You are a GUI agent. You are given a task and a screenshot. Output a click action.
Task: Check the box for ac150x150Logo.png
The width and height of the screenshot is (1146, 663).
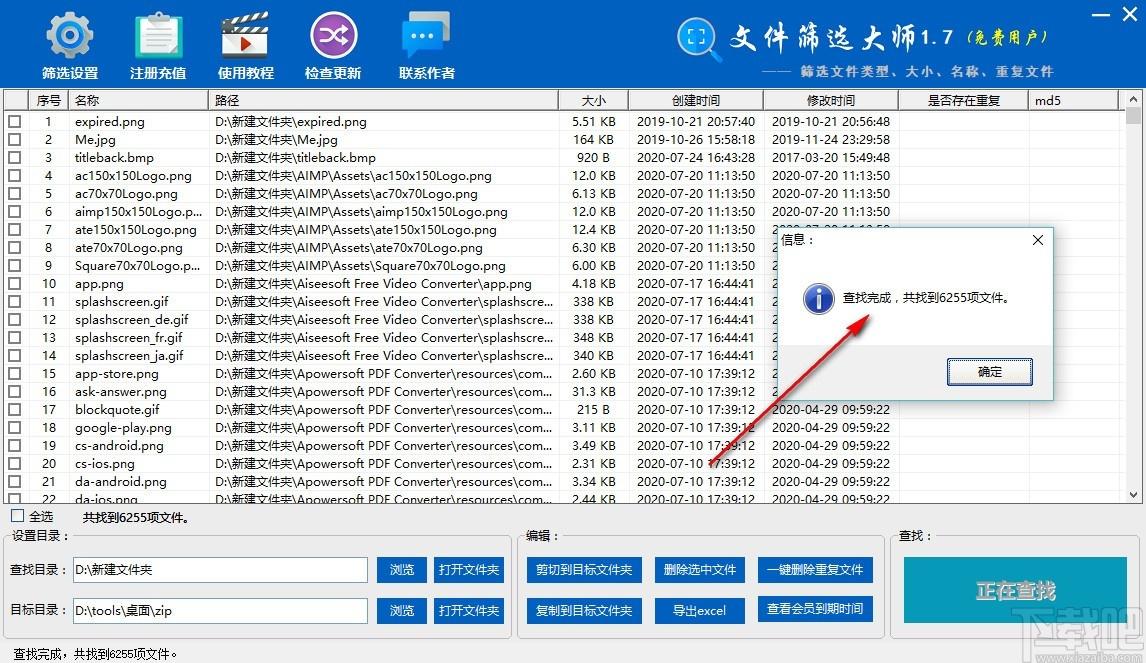(x=15, y=175)
